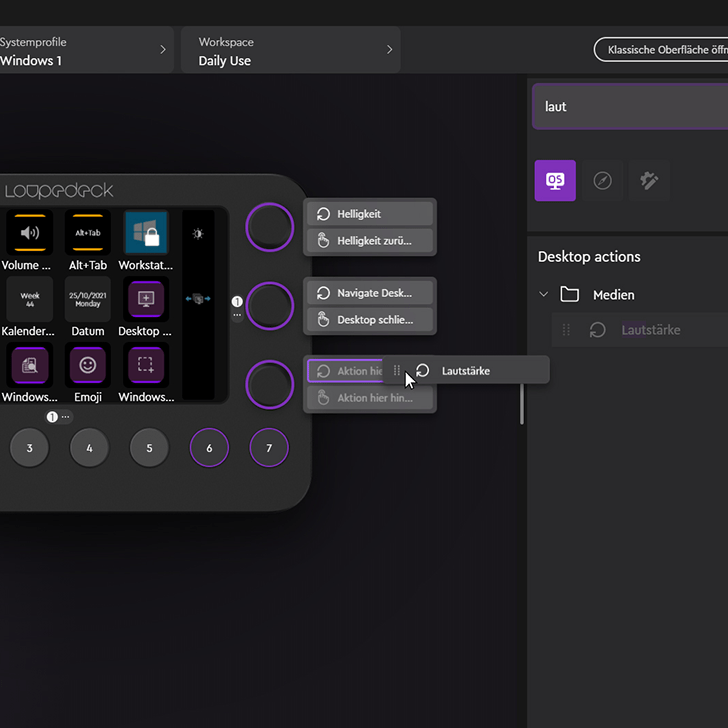Select the Kalender week touch button
Viewport: 728px width, 728px height.
[x=30, y=299]
